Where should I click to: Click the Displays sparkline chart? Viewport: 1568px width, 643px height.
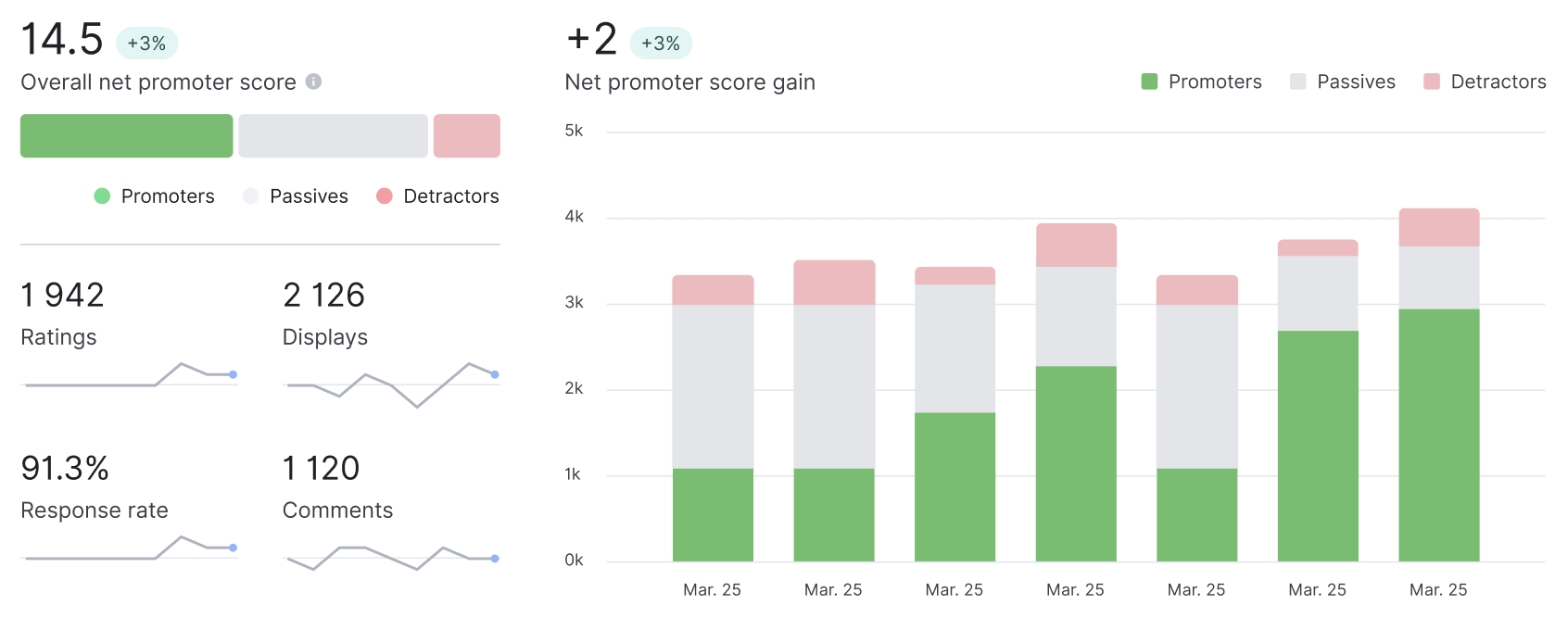click(x=391, y=384)
